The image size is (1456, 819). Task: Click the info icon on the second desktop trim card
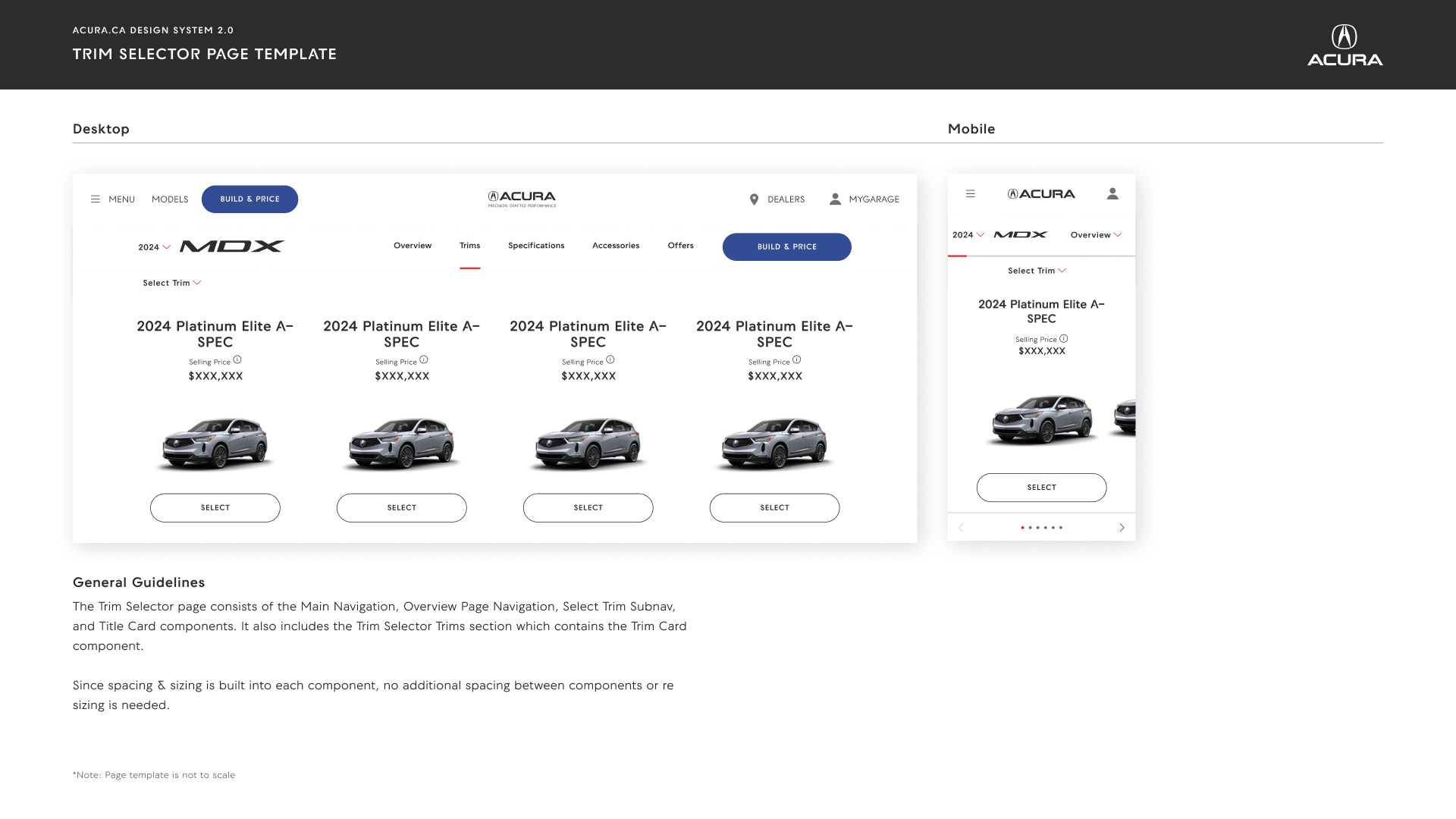coord(424,360)
